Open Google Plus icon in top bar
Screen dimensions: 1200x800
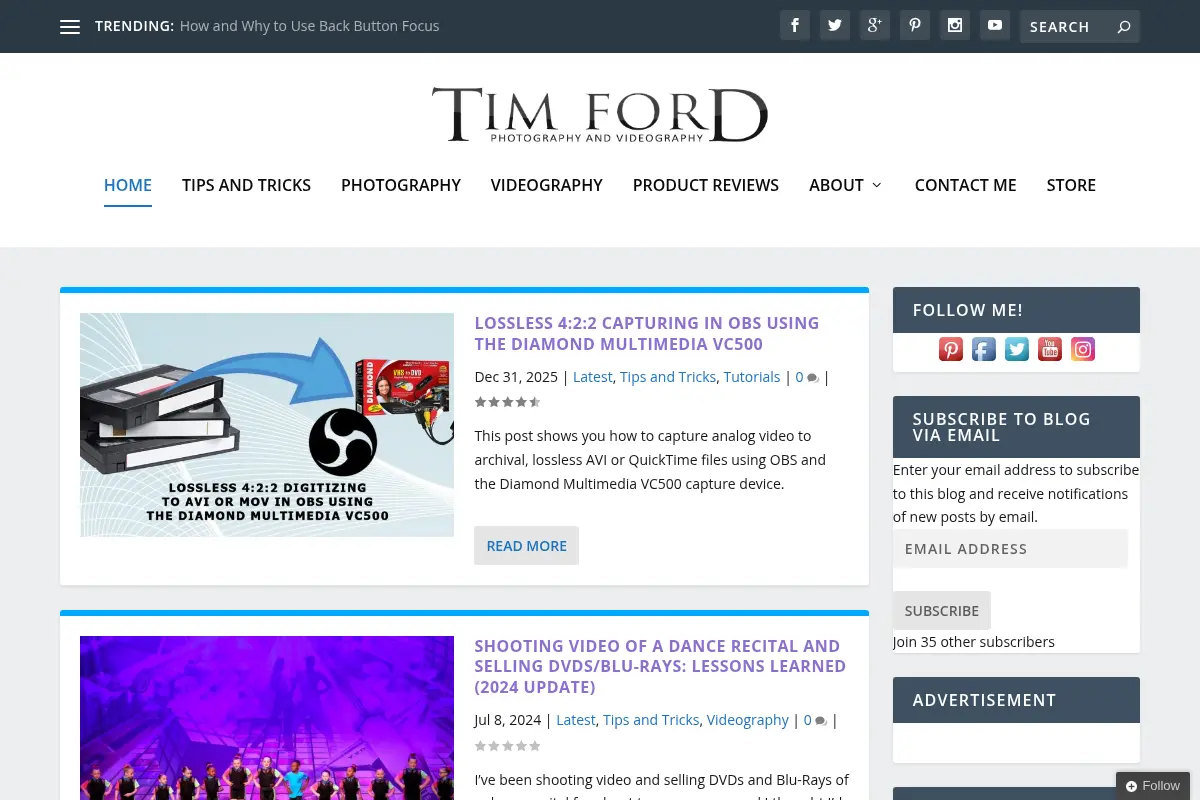pos(875,26)
